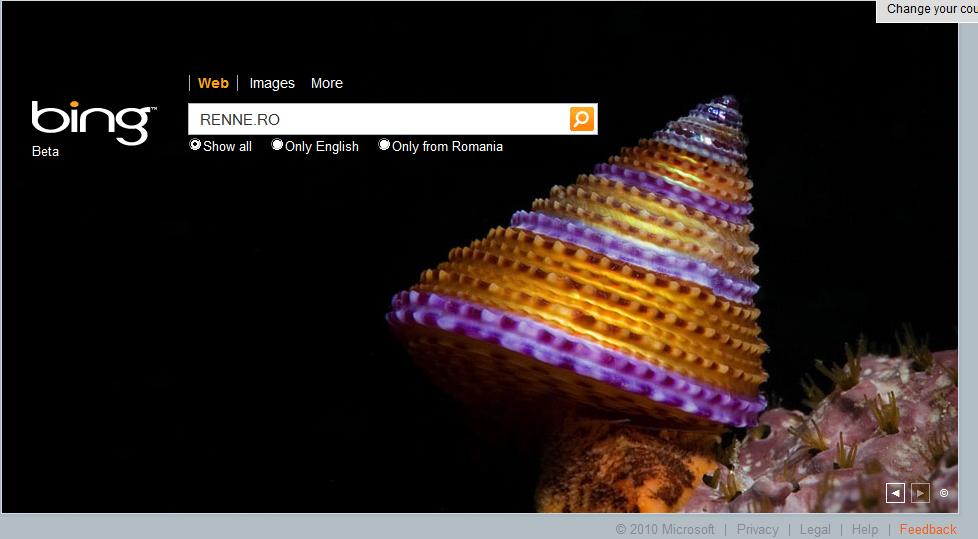Select the Show all radio option
The width and height of the screenshot is (978, 539).
point(196,145)
